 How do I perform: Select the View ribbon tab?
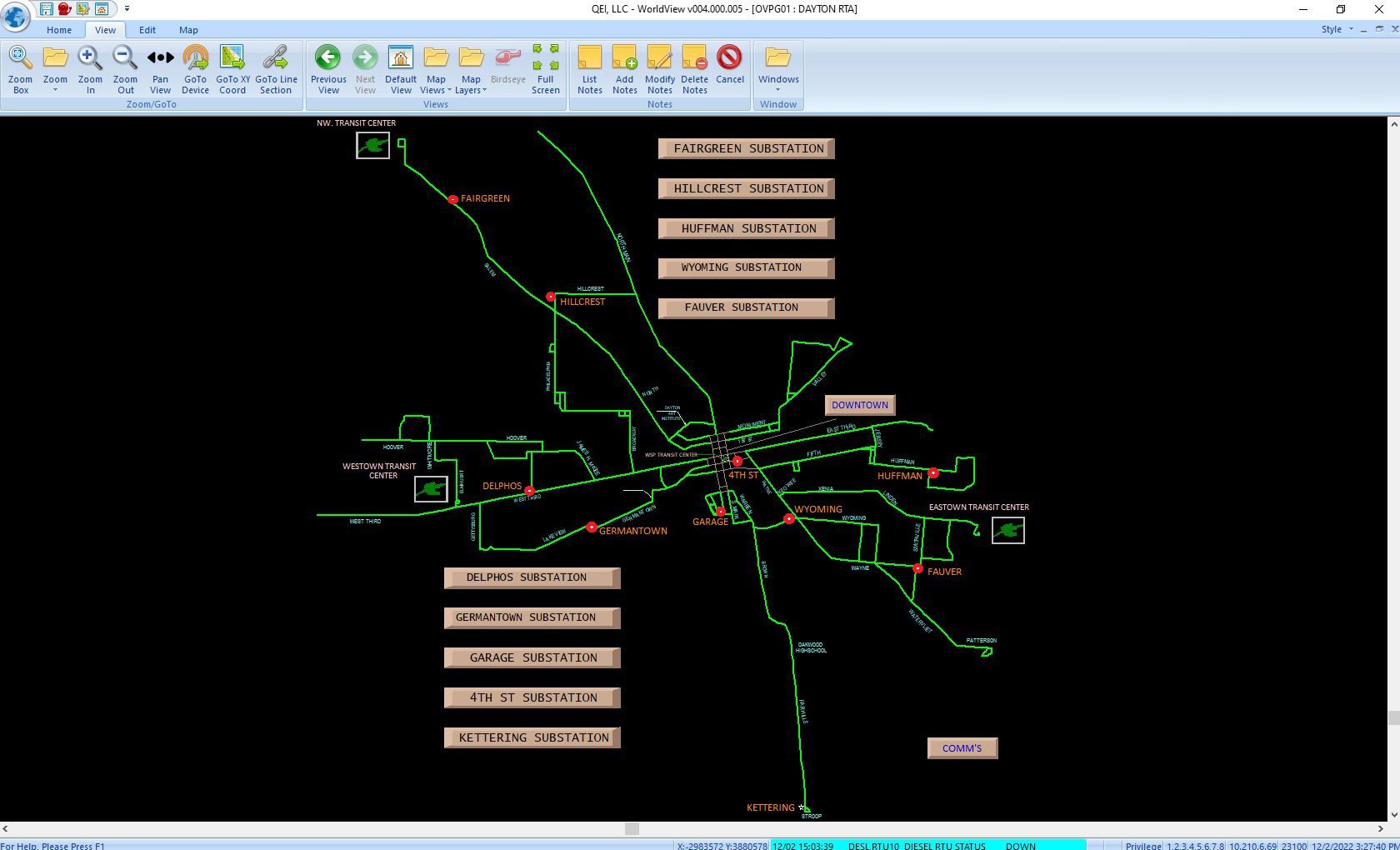[x=105, y=30]
